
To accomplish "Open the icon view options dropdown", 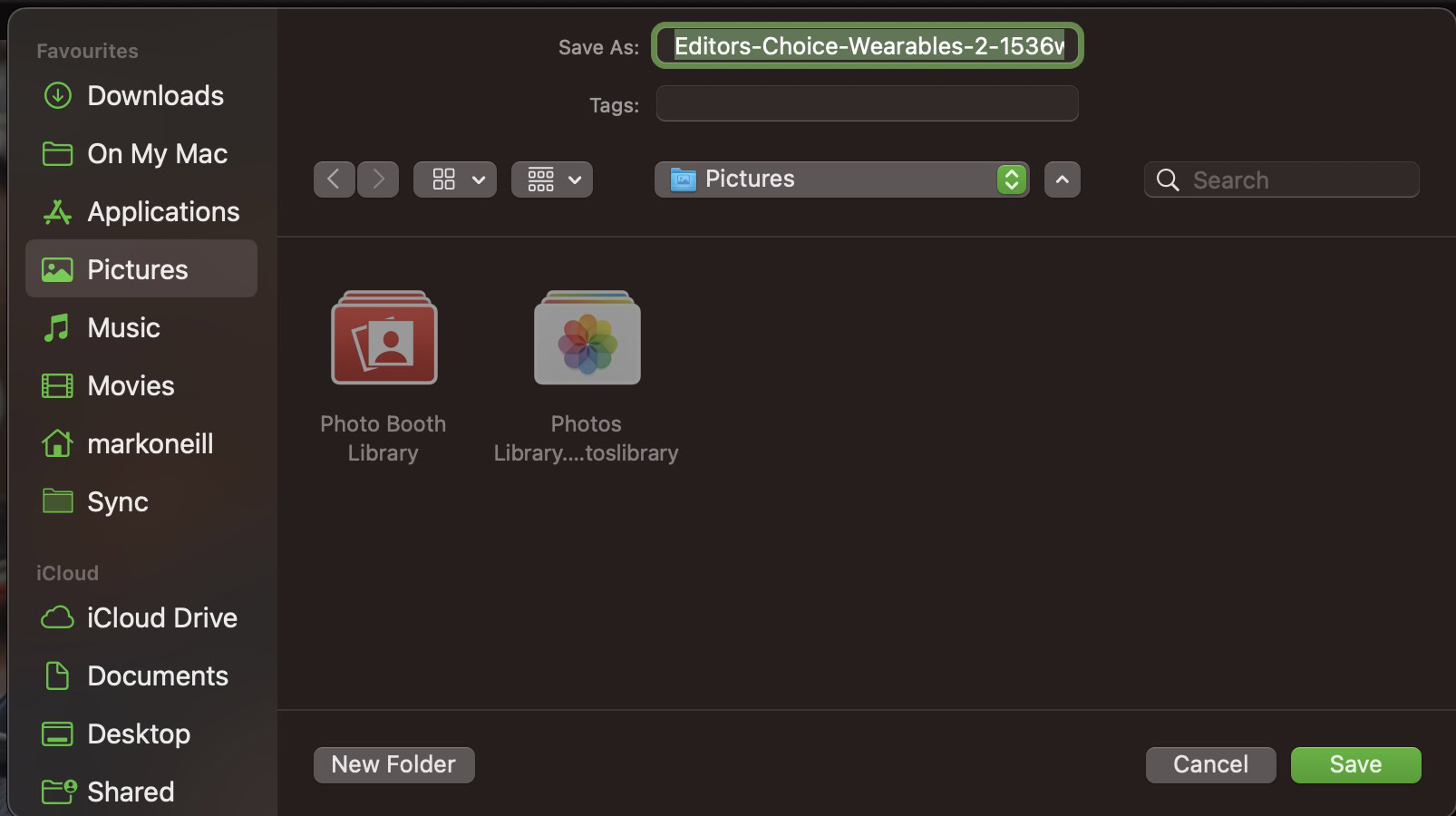I will 455,180.
